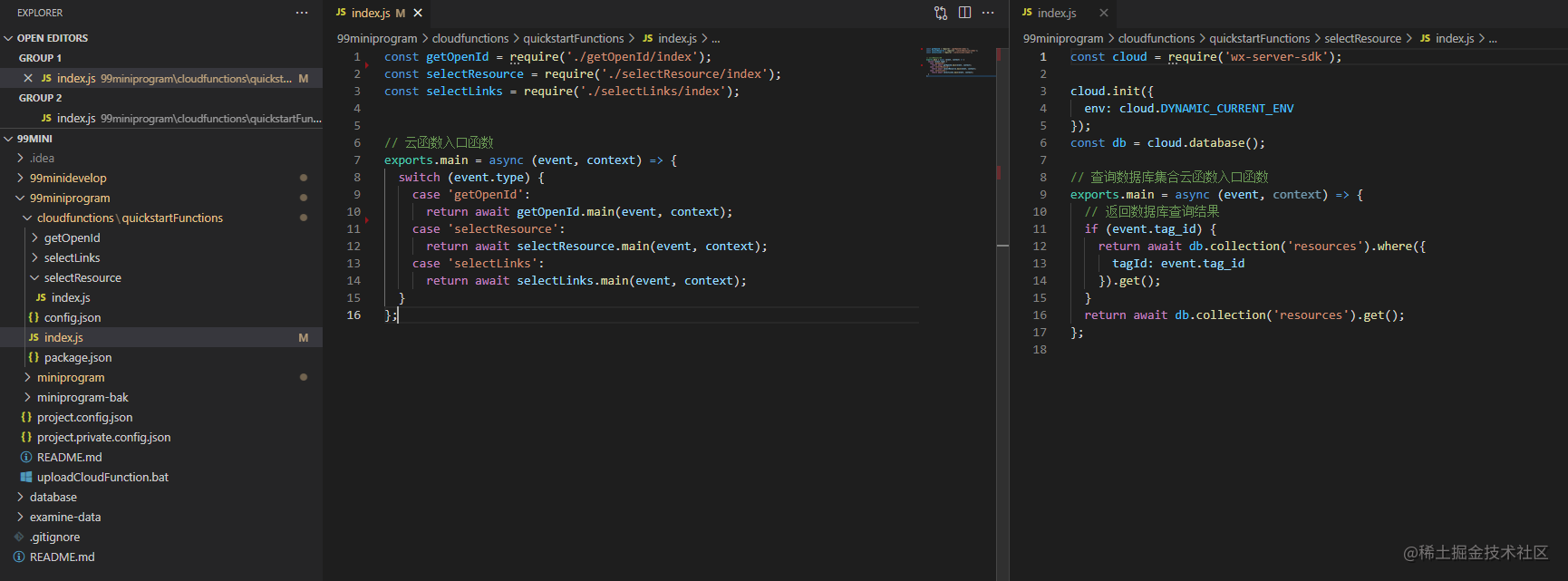Open Explorer more actions ellipsis menu
This screenshot has height=581, width=1568.
(x=302, y=13)
